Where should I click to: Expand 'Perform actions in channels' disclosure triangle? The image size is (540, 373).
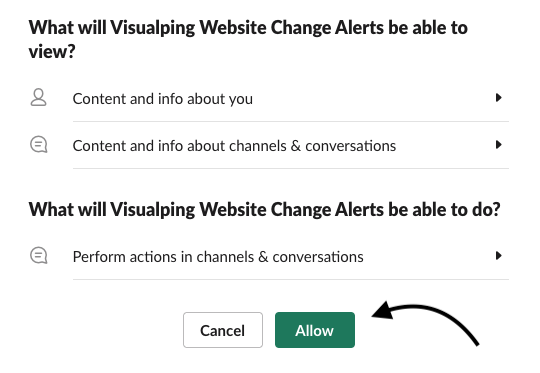point(498,256)
